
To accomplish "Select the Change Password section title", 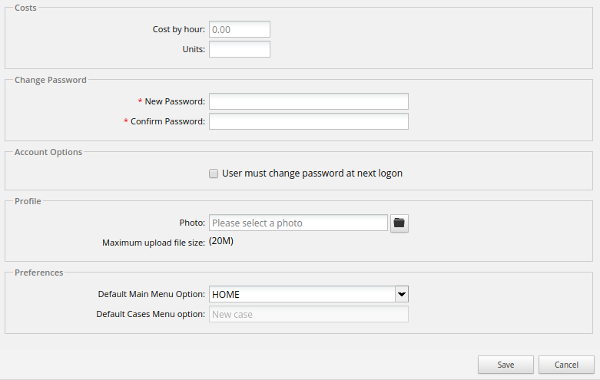I will (50, 80).
